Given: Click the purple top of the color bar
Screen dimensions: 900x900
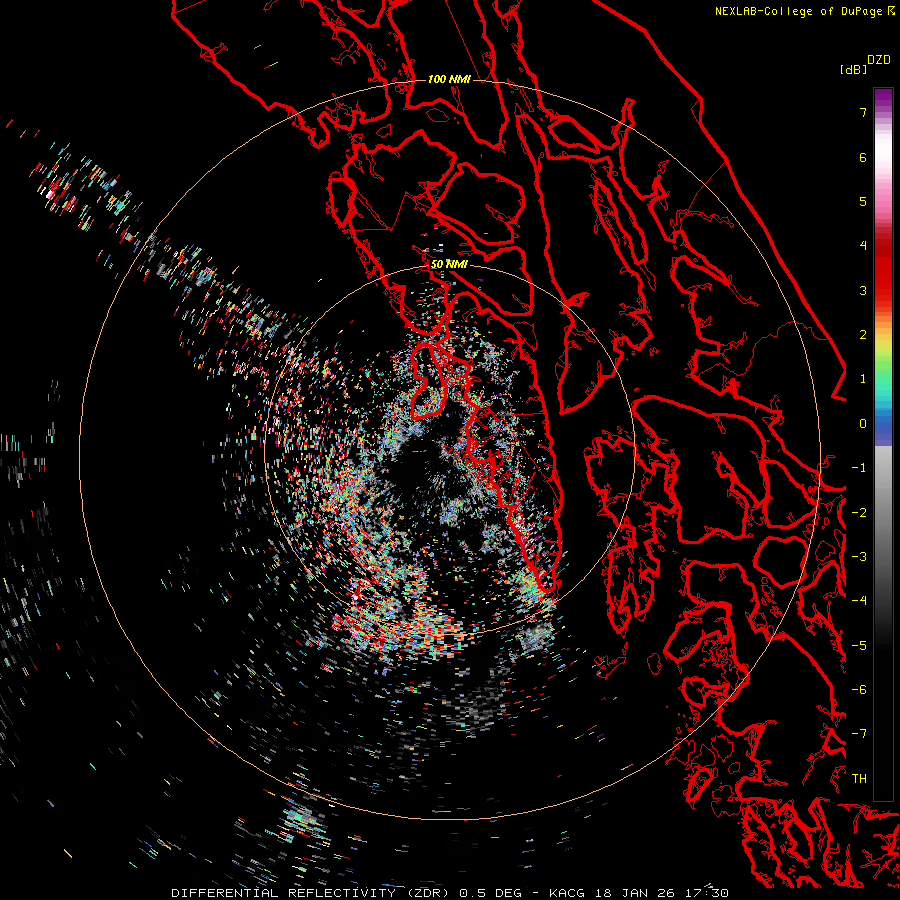Looking at the screenshot, I should pos(883,98).
